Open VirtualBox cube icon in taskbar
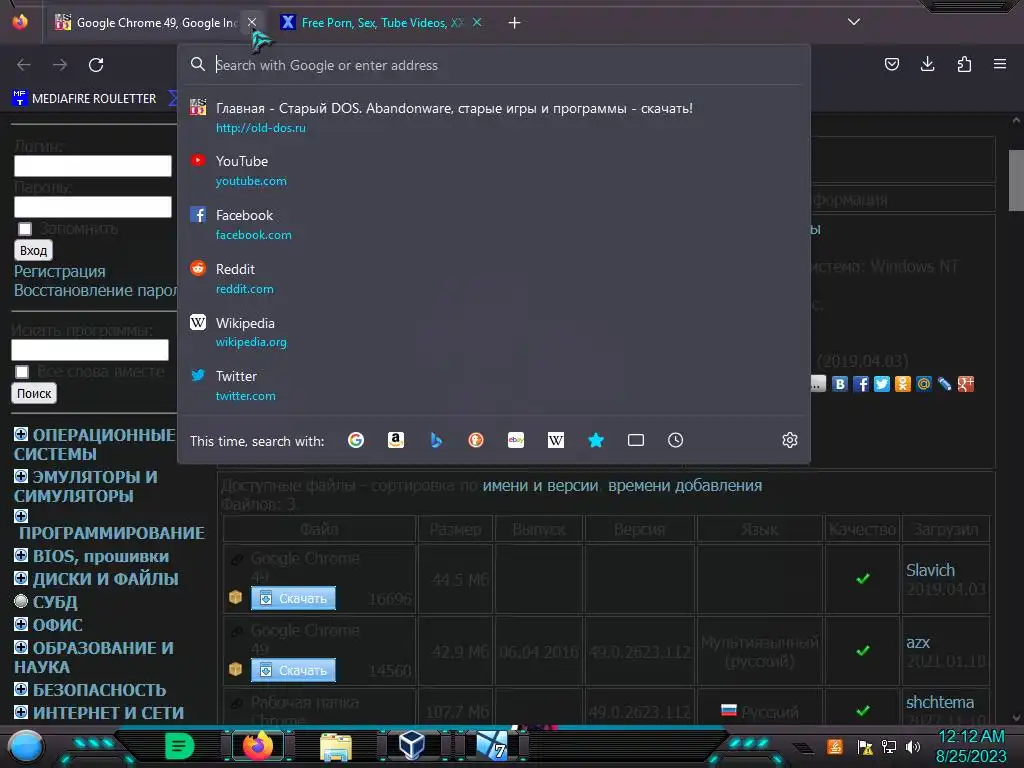 411,745
